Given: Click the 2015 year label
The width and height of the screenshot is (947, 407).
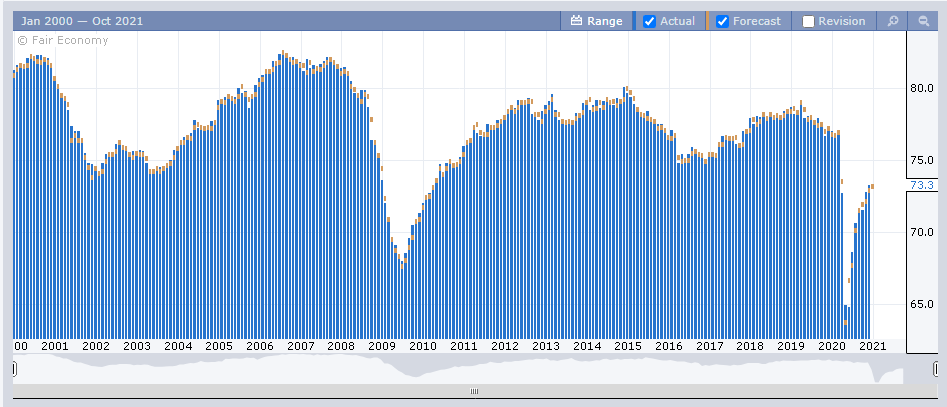Looking at the screenshot, I should pyautogui.click(x=628, y=347).
